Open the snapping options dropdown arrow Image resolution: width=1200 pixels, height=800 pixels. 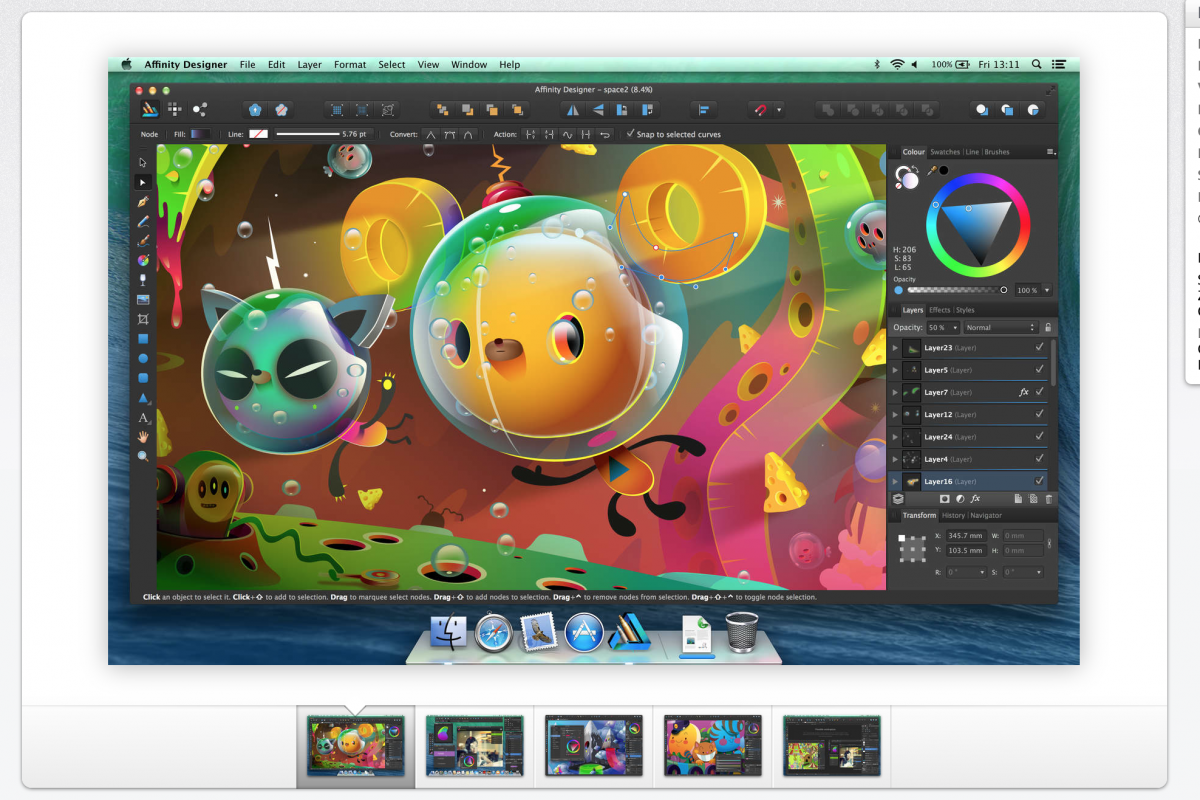pos(779,110)
